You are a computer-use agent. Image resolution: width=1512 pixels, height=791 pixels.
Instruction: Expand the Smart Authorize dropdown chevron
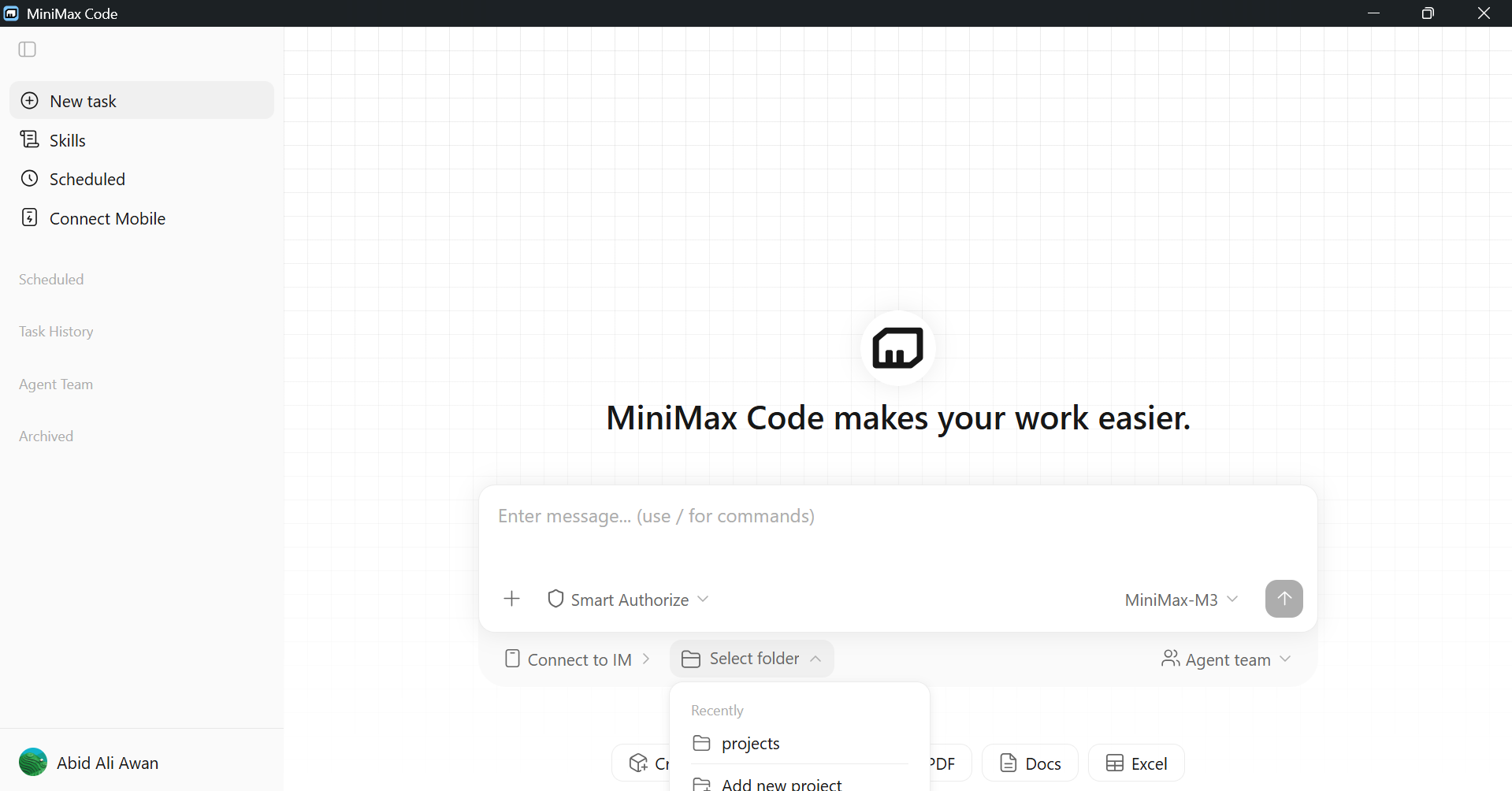coord(703,599)
